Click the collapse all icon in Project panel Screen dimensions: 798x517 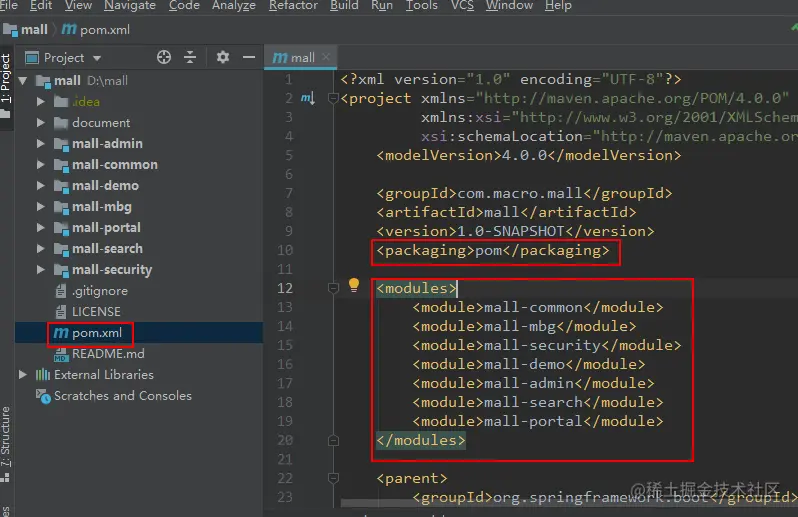click(x=190, y=57)
